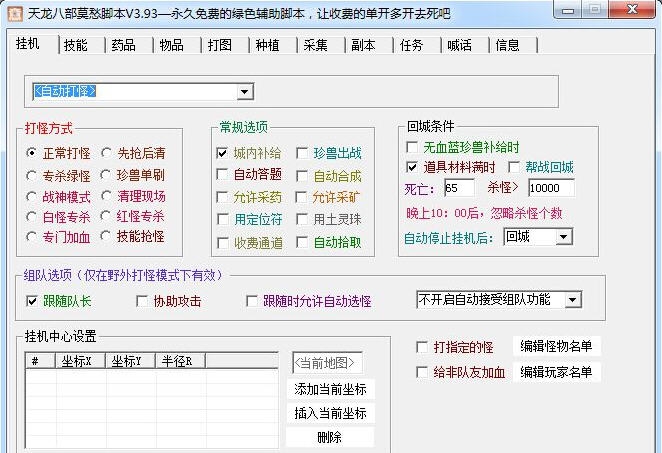662x453 pixels.
Task: Click the 坐标X column header
Action: pos(80,361)
